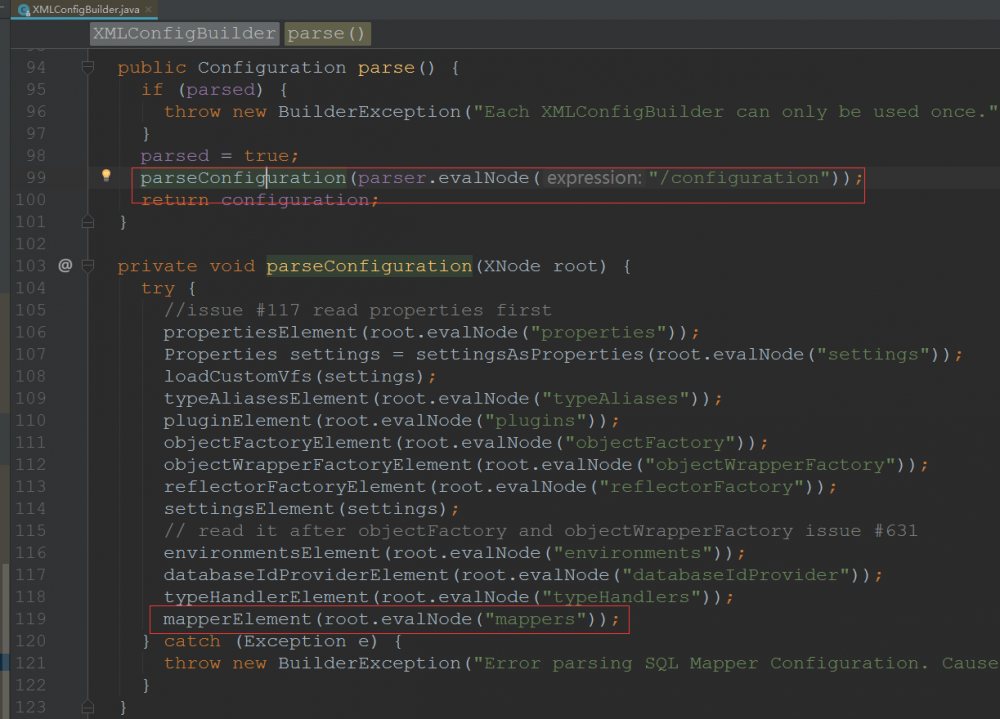Click the "/configuration" string literal
The image size is (1000, 719).
(739, 177)
